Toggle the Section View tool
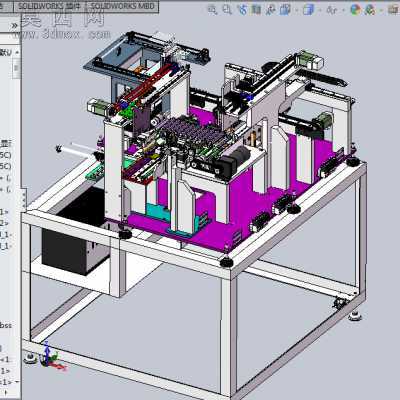 (x=257, y=10)
